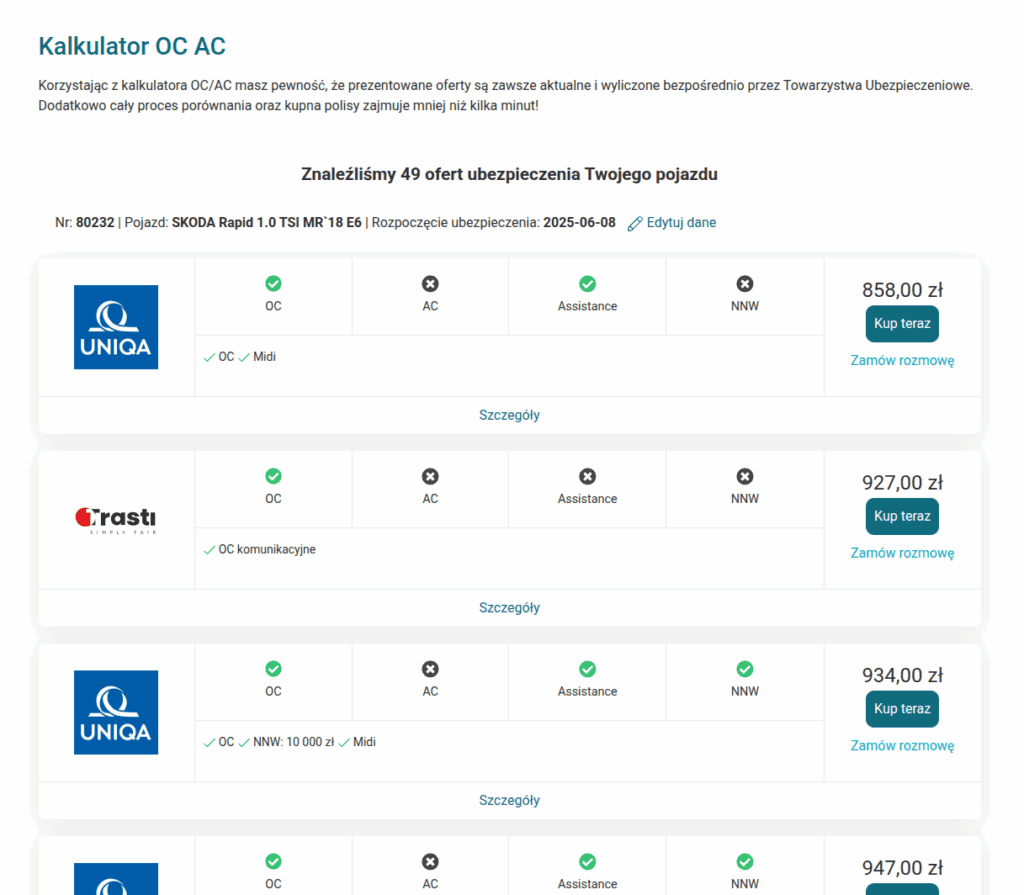This screenshot has width=1024, height=895.
Task: Click the Assistance cross icon in the Trasti offer
Action: [x=587, y=476]
